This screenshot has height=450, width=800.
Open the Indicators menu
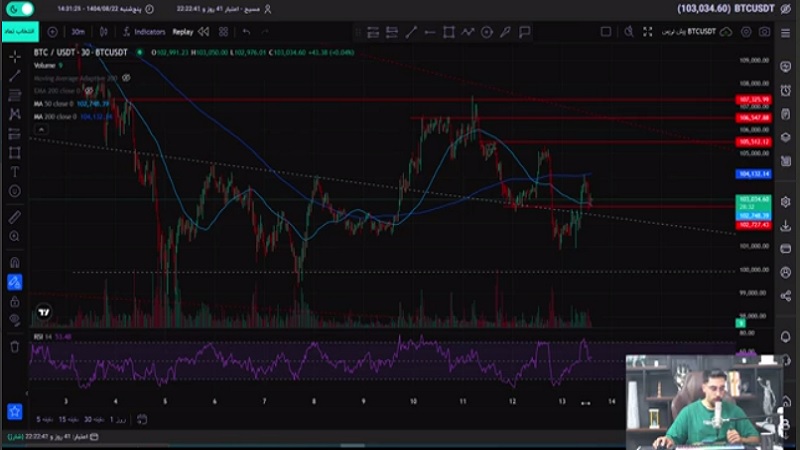pos(145,31)
